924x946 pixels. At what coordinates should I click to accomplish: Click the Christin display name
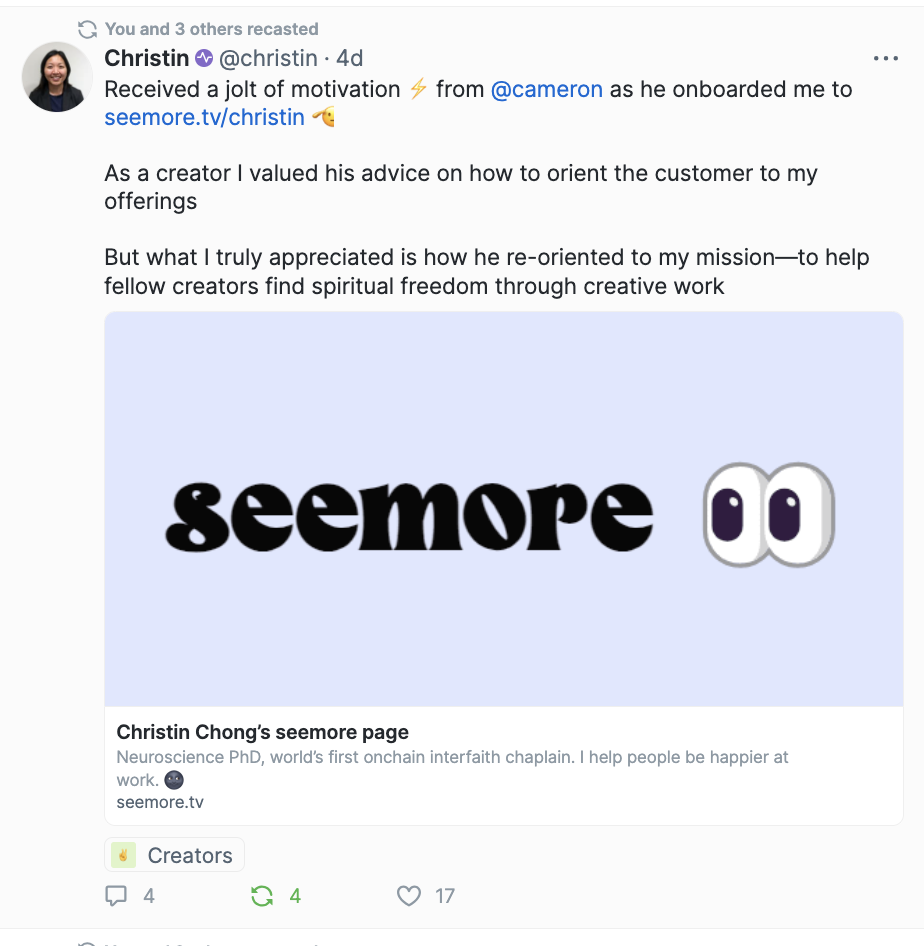point(147,59)
